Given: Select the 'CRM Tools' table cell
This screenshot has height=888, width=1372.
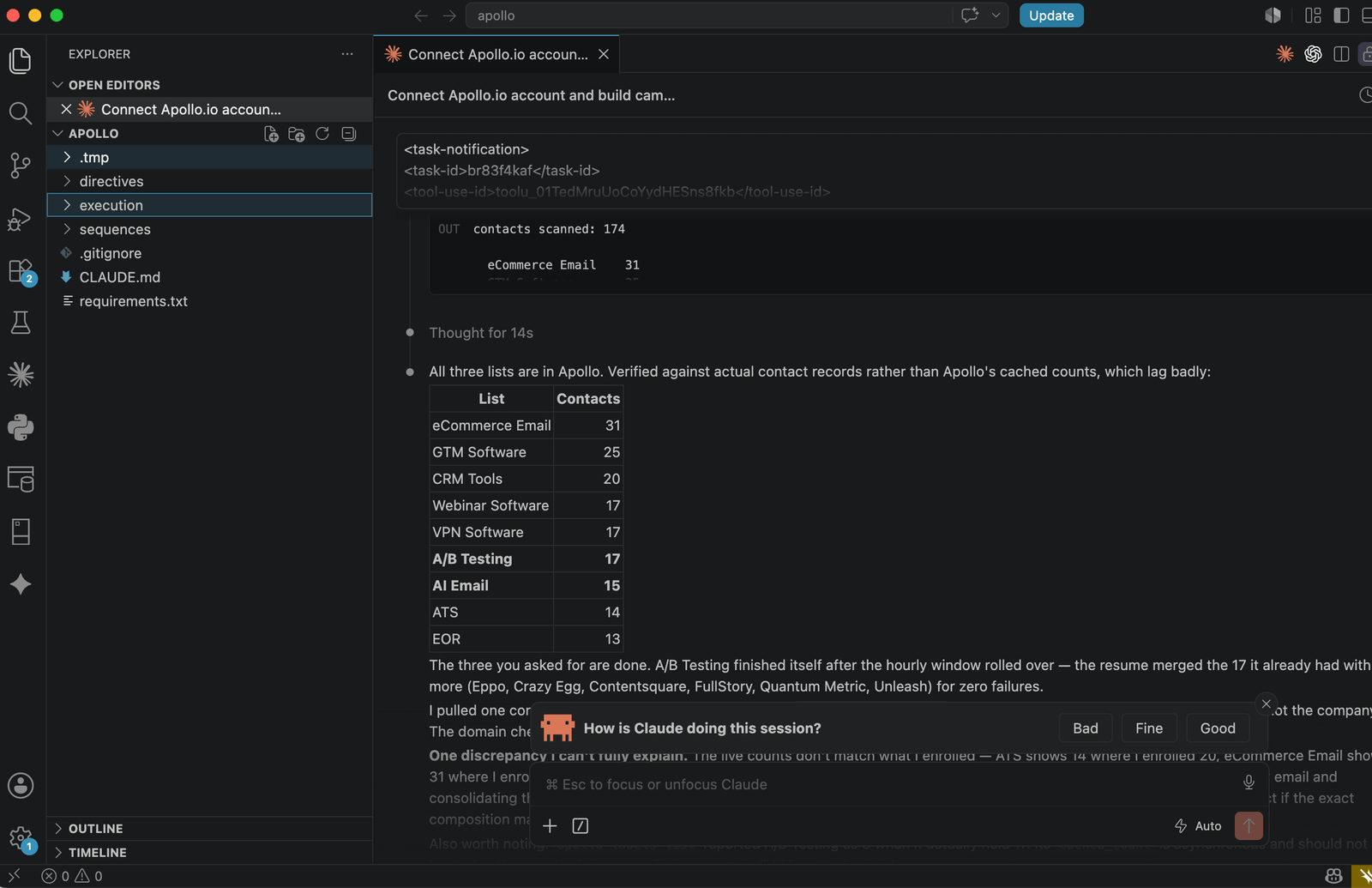Looking at the screenshot, I should (491, 479).
